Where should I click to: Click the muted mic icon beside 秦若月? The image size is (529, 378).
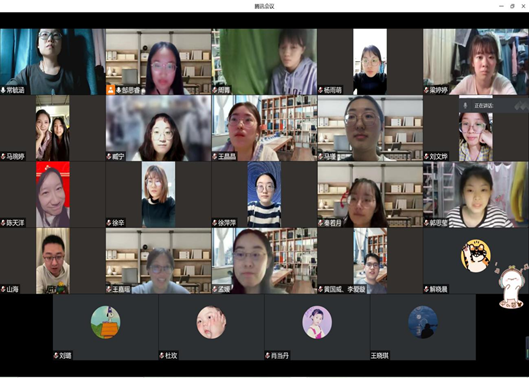[321, 223]
